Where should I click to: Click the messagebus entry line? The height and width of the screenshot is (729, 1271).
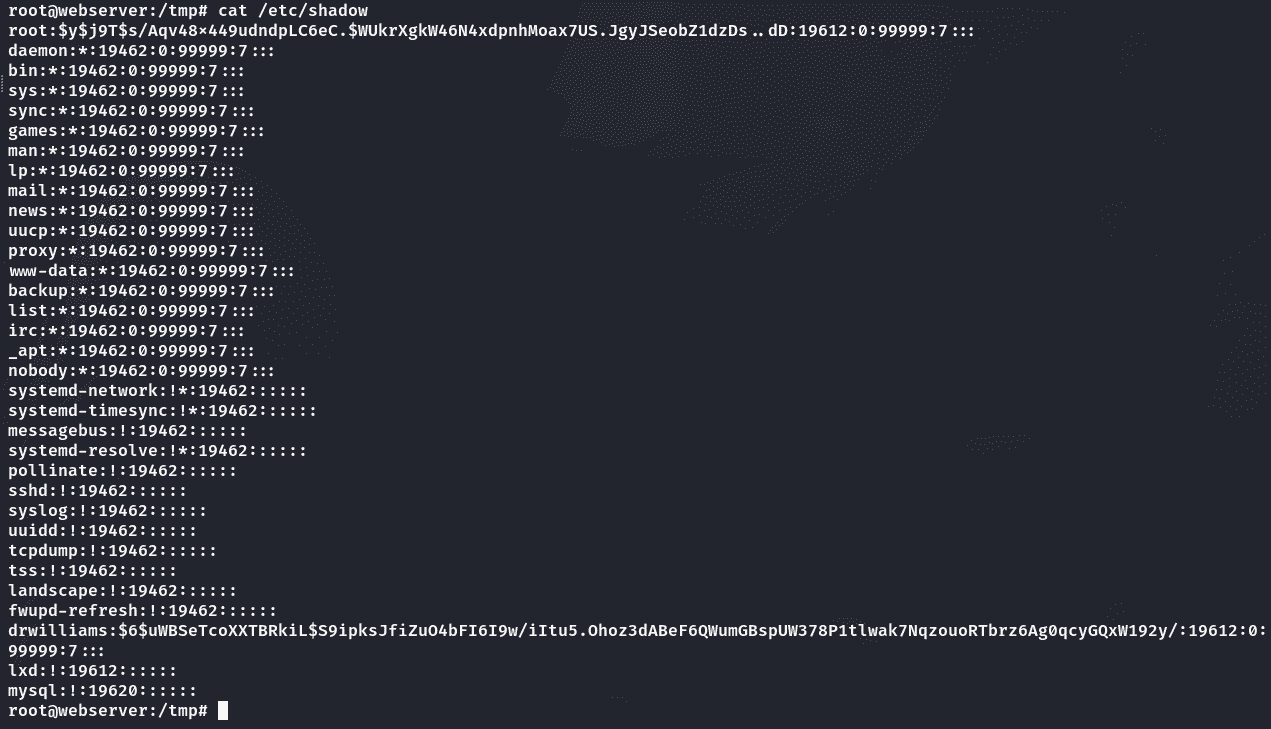[x=127, y=431]
